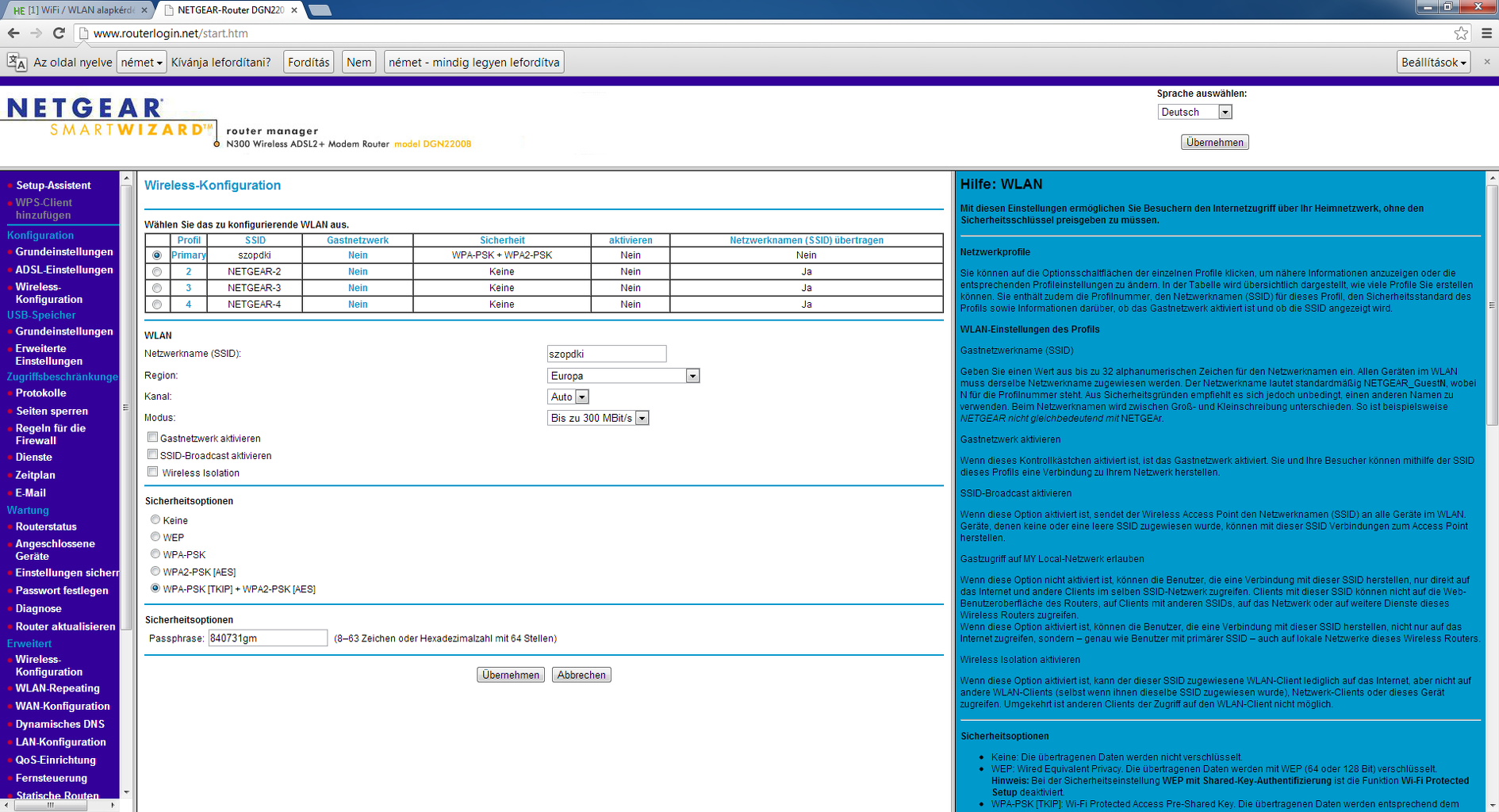Go back to the previous page
The width and height of the screenshot is (1499, 812).
[x=13, y=33]
